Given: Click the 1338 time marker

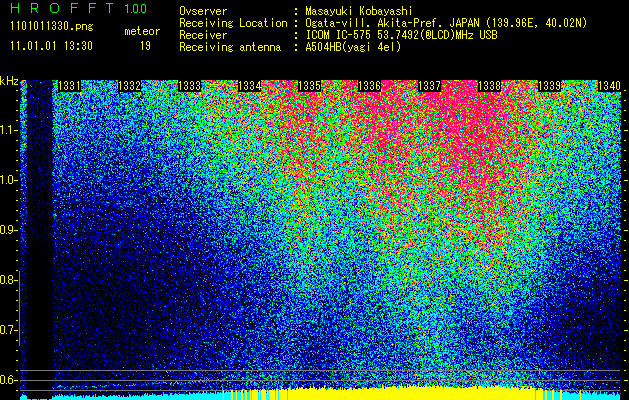Looking at the screenshot, I should 489,86.
